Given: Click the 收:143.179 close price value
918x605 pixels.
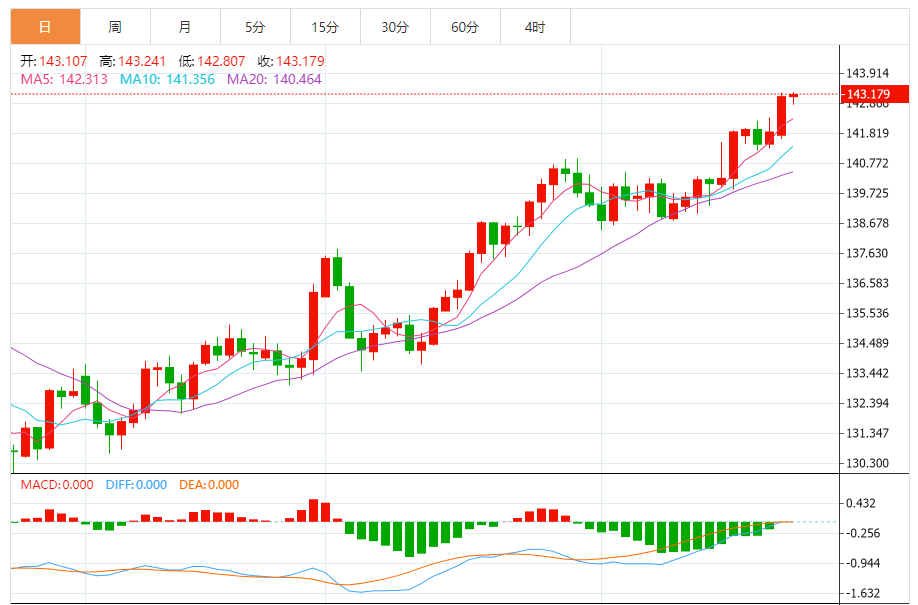Looking at the screenshot, I should coord(291,61).
